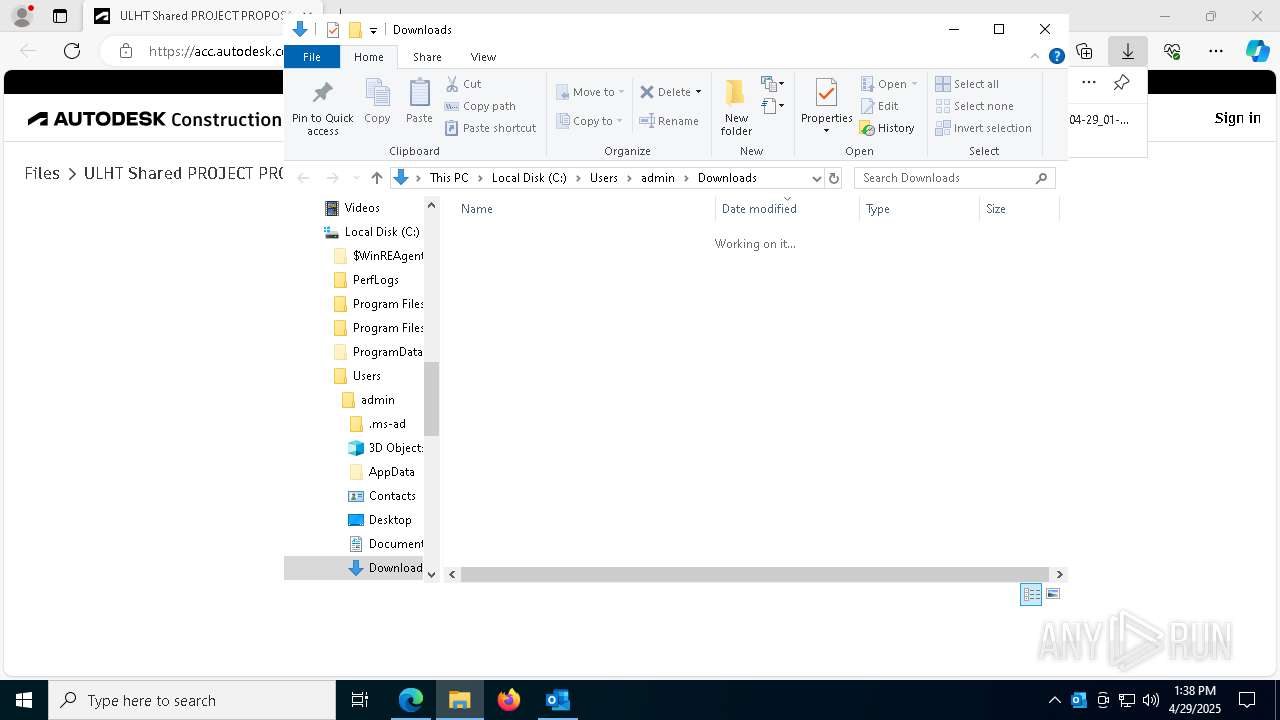Click Select all

[967, 84]
